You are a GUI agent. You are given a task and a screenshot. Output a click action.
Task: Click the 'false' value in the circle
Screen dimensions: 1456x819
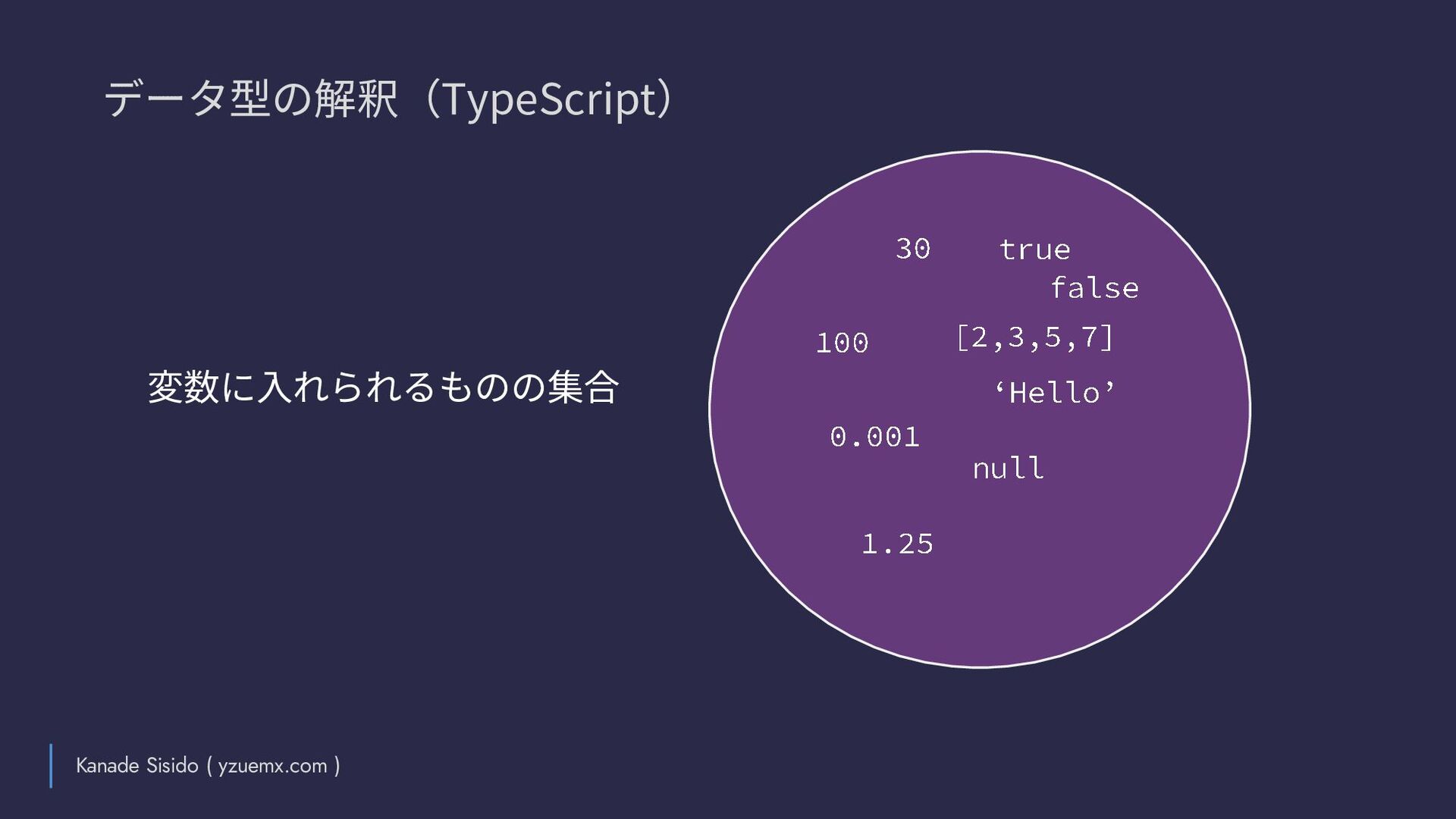point(1094,287)
